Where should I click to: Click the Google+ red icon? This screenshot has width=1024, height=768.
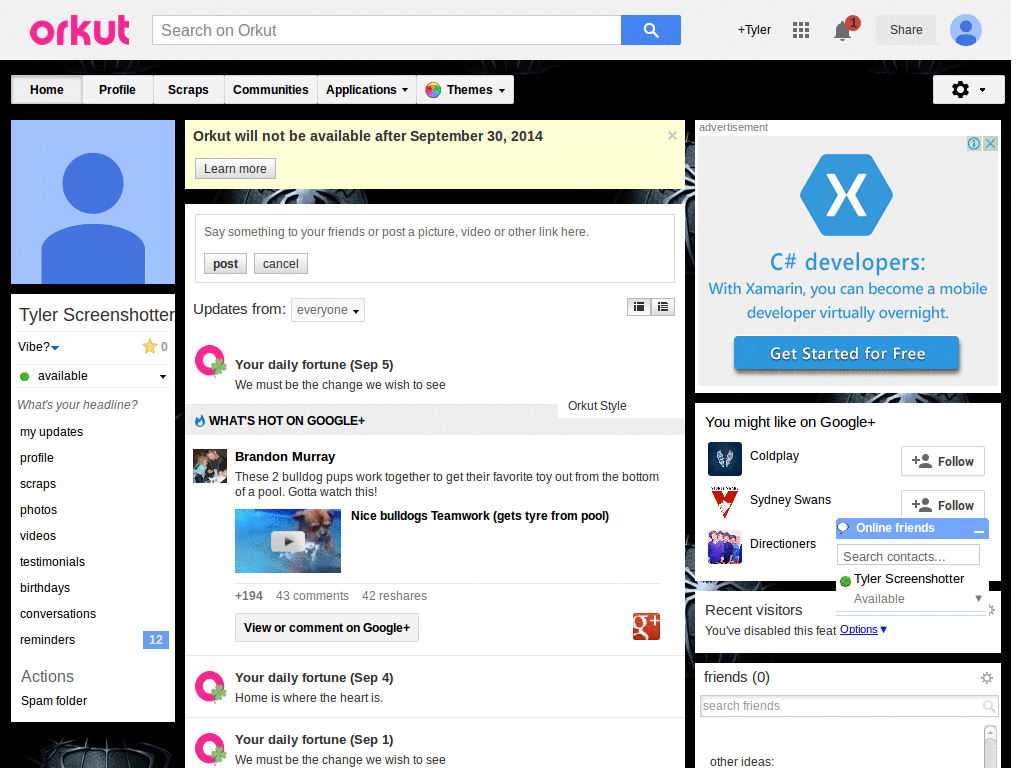coord(646,626)
